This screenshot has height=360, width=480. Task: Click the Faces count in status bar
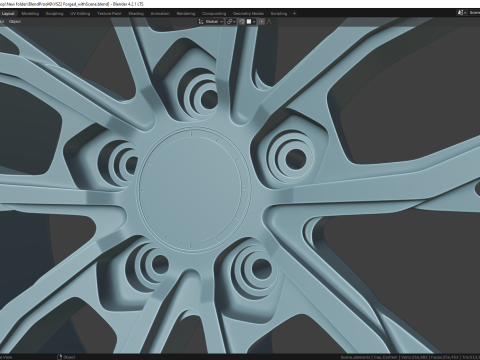pyautogui.click(x=444, y=357)
